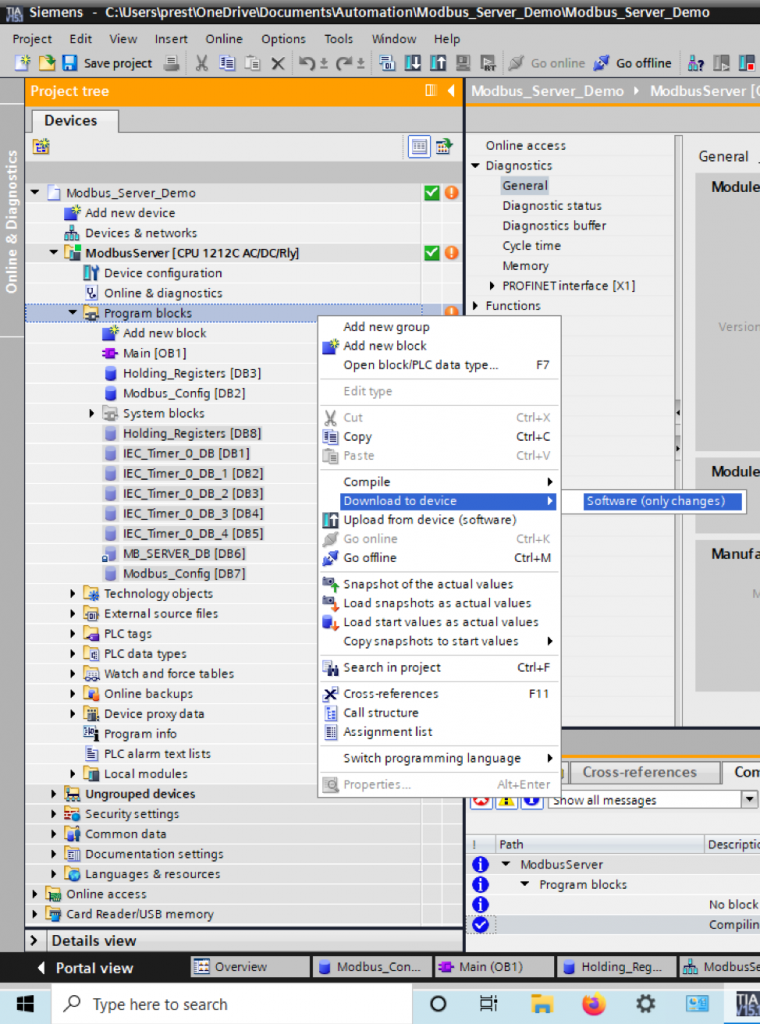The height and width of the screenshot is (1024, 760).
Task: Click the Main [OB1] block icon
Action: (x=110, y=353)
